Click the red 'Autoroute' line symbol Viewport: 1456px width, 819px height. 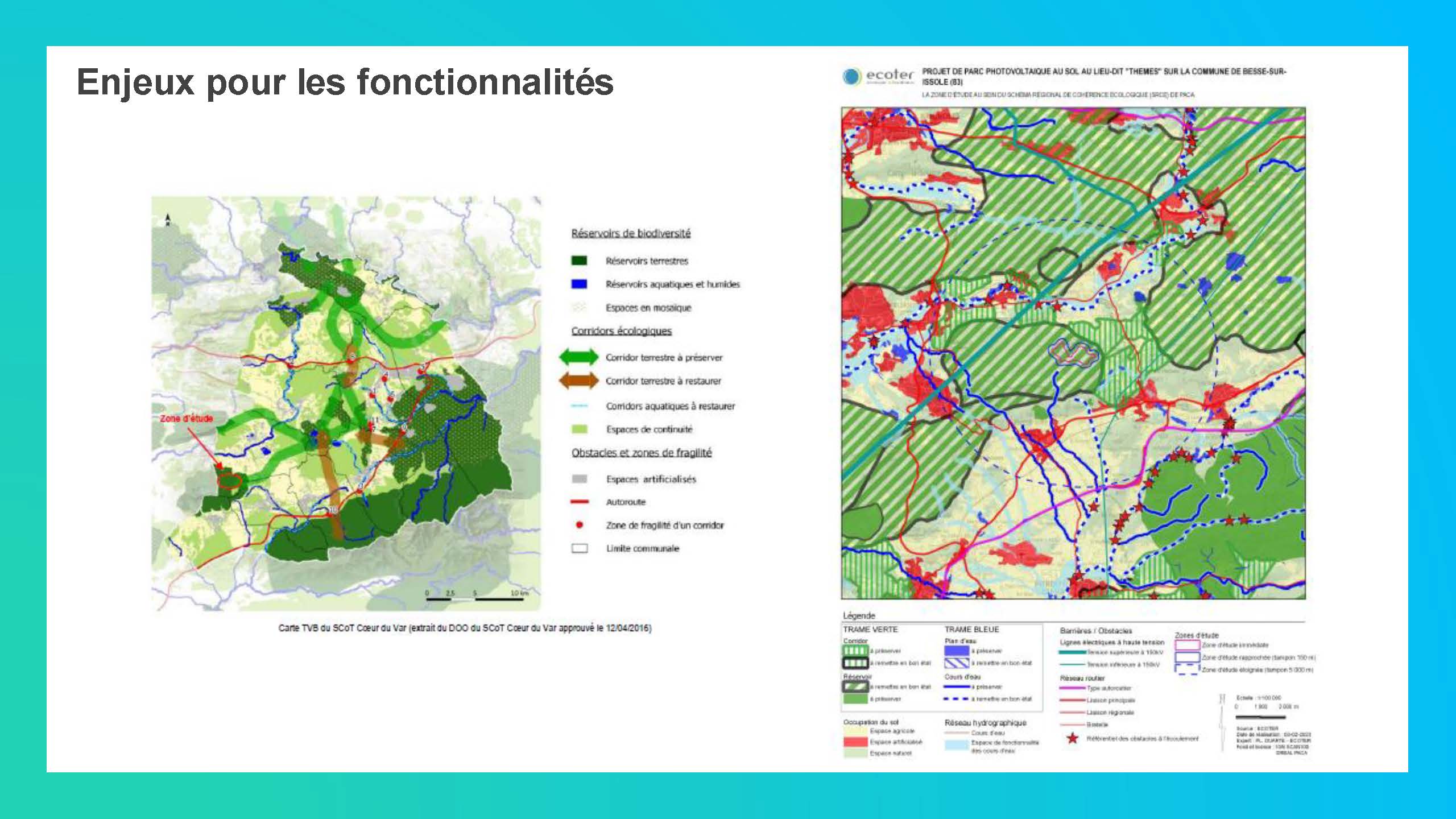579,502
